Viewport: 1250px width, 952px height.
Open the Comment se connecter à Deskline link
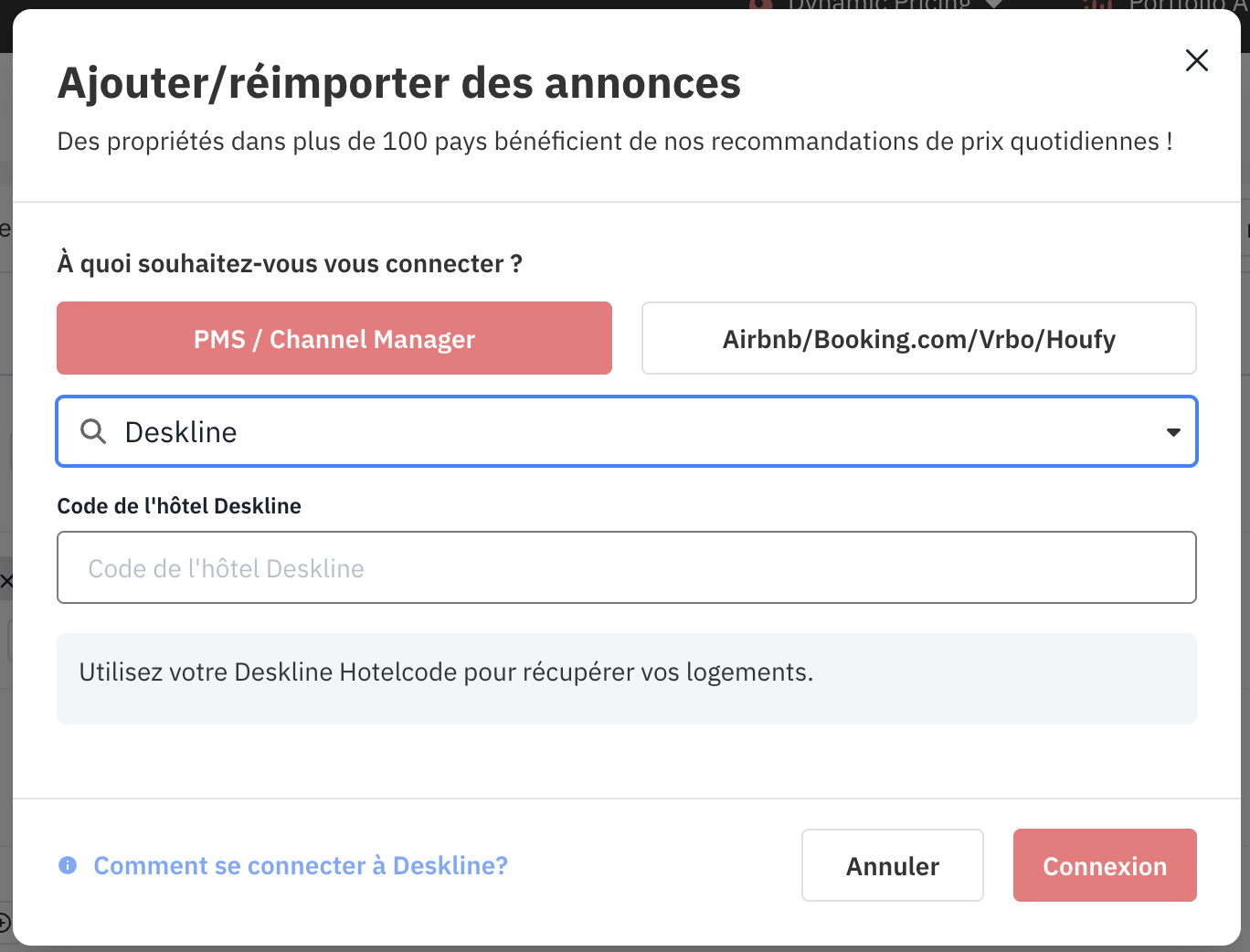coord(301,865)
